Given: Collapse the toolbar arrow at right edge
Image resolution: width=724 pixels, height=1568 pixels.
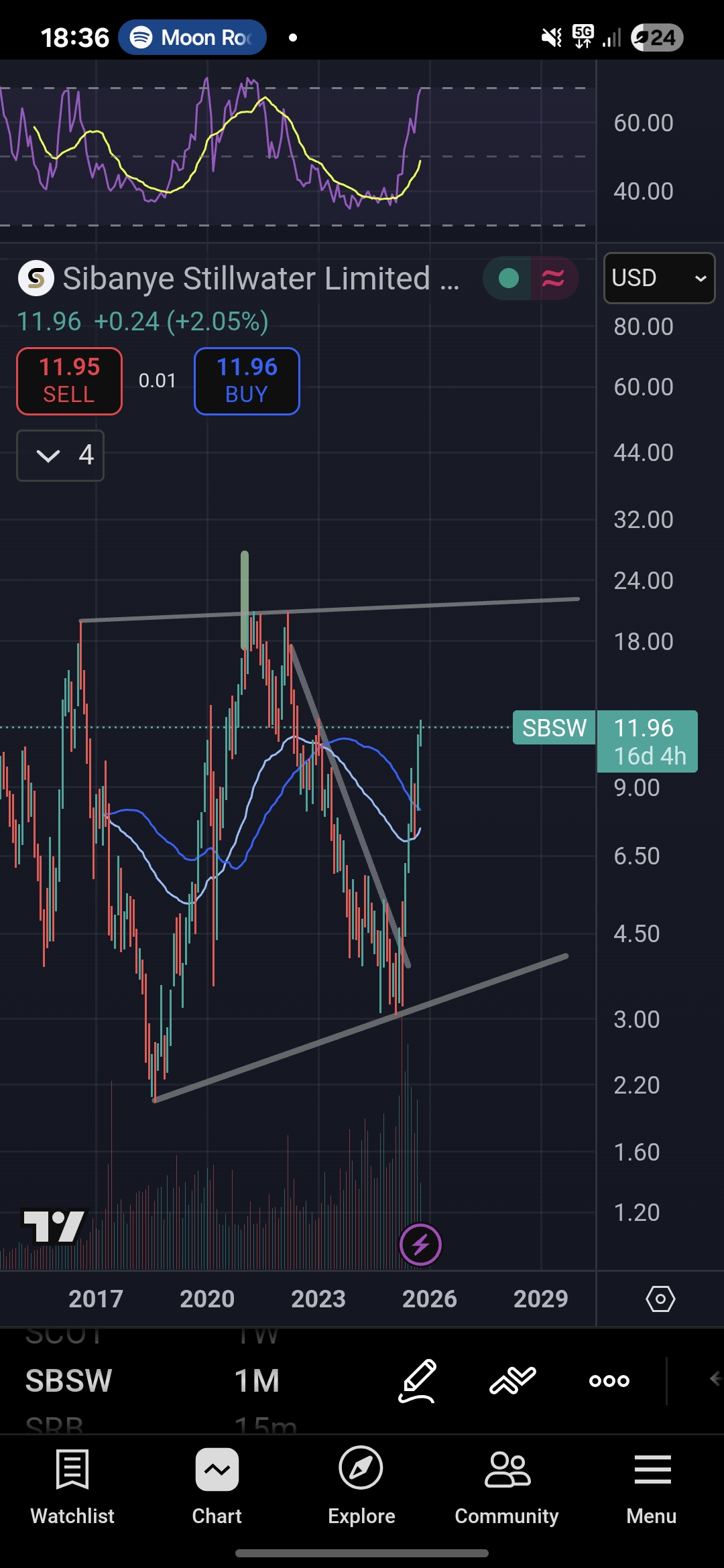Looking at the screenshot, I should coord(715,1379).
